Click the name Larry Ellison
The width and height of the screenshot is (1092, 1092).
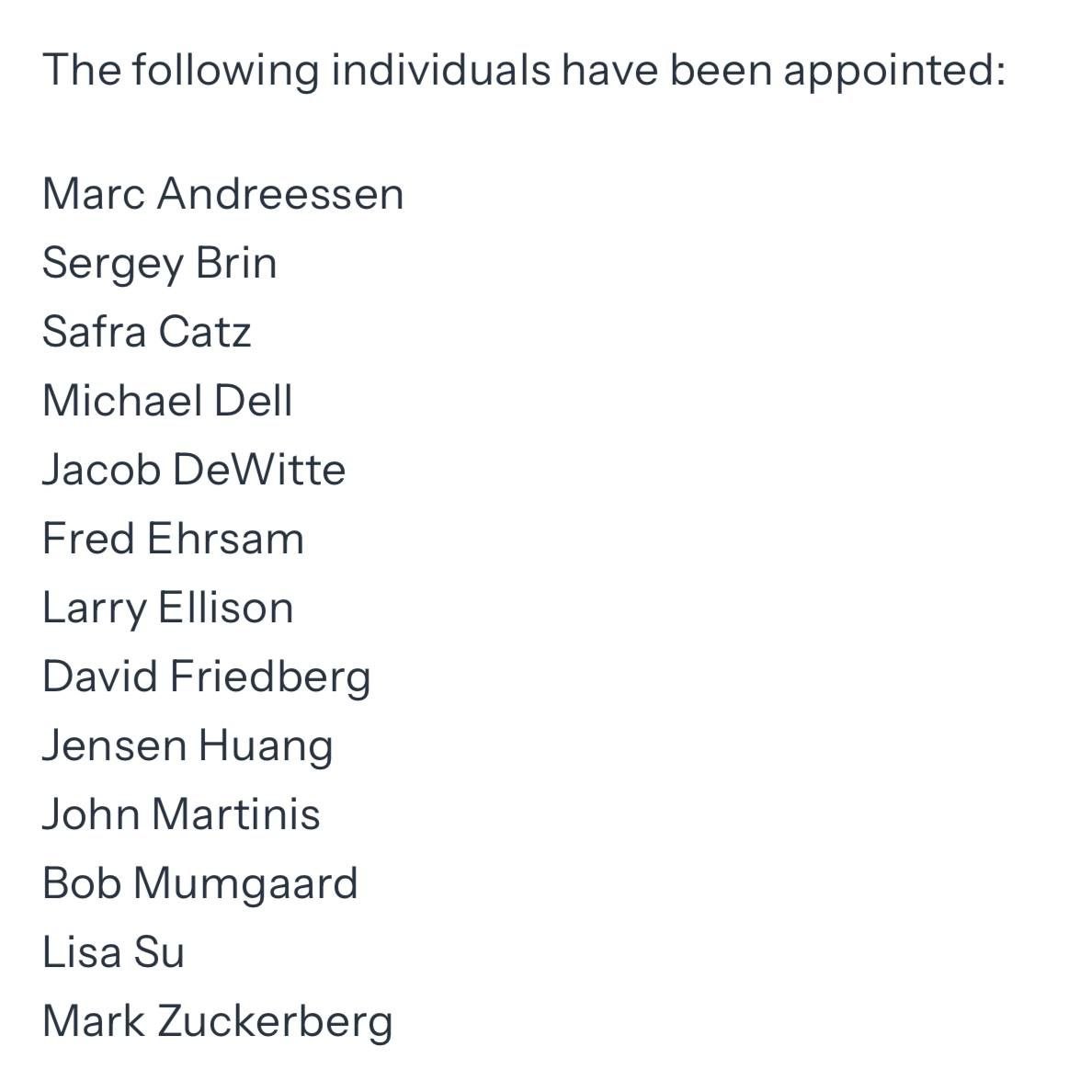pos(167,608)
